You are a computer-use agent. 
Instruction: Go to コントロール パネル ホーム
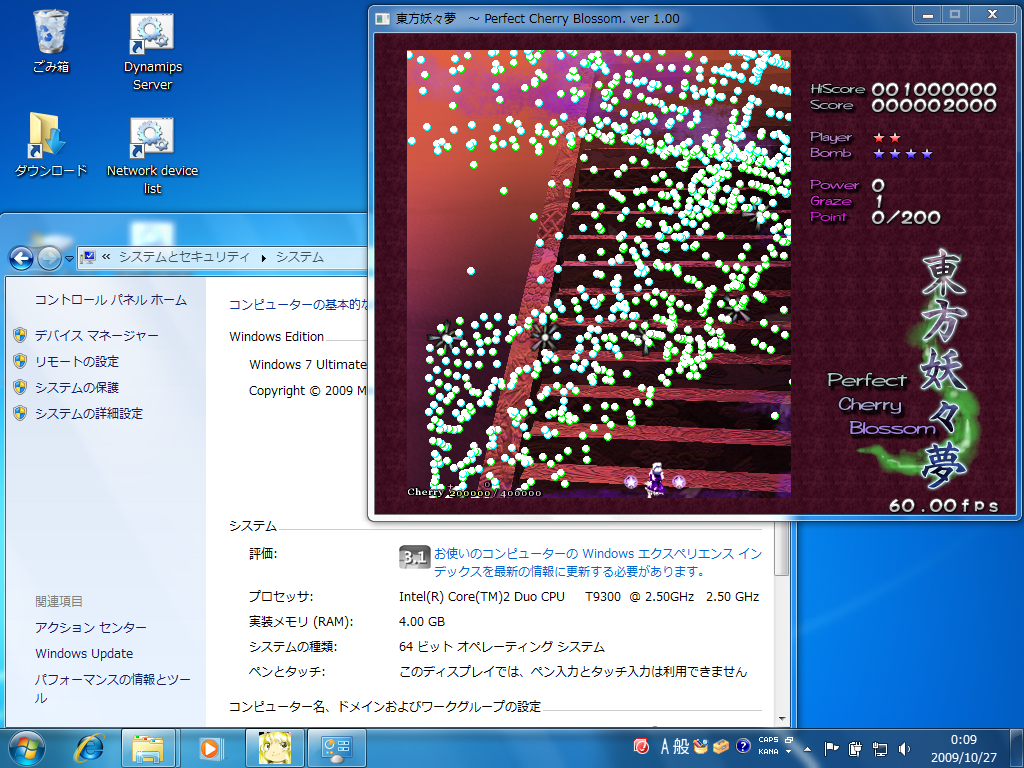tap(110, 299)
